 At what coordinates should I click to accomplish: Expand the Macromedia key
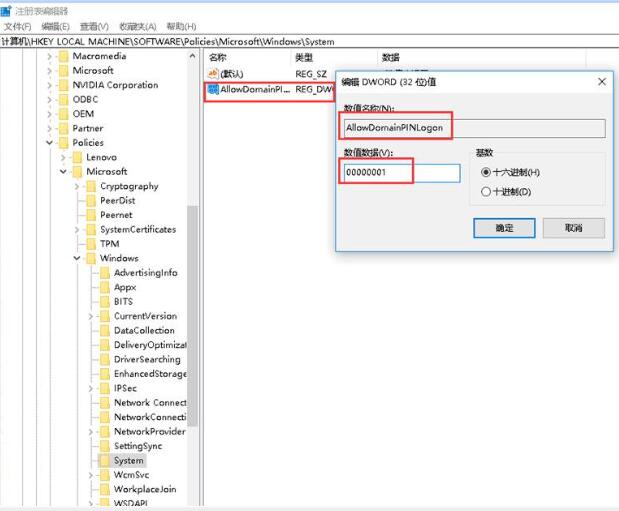49,56
